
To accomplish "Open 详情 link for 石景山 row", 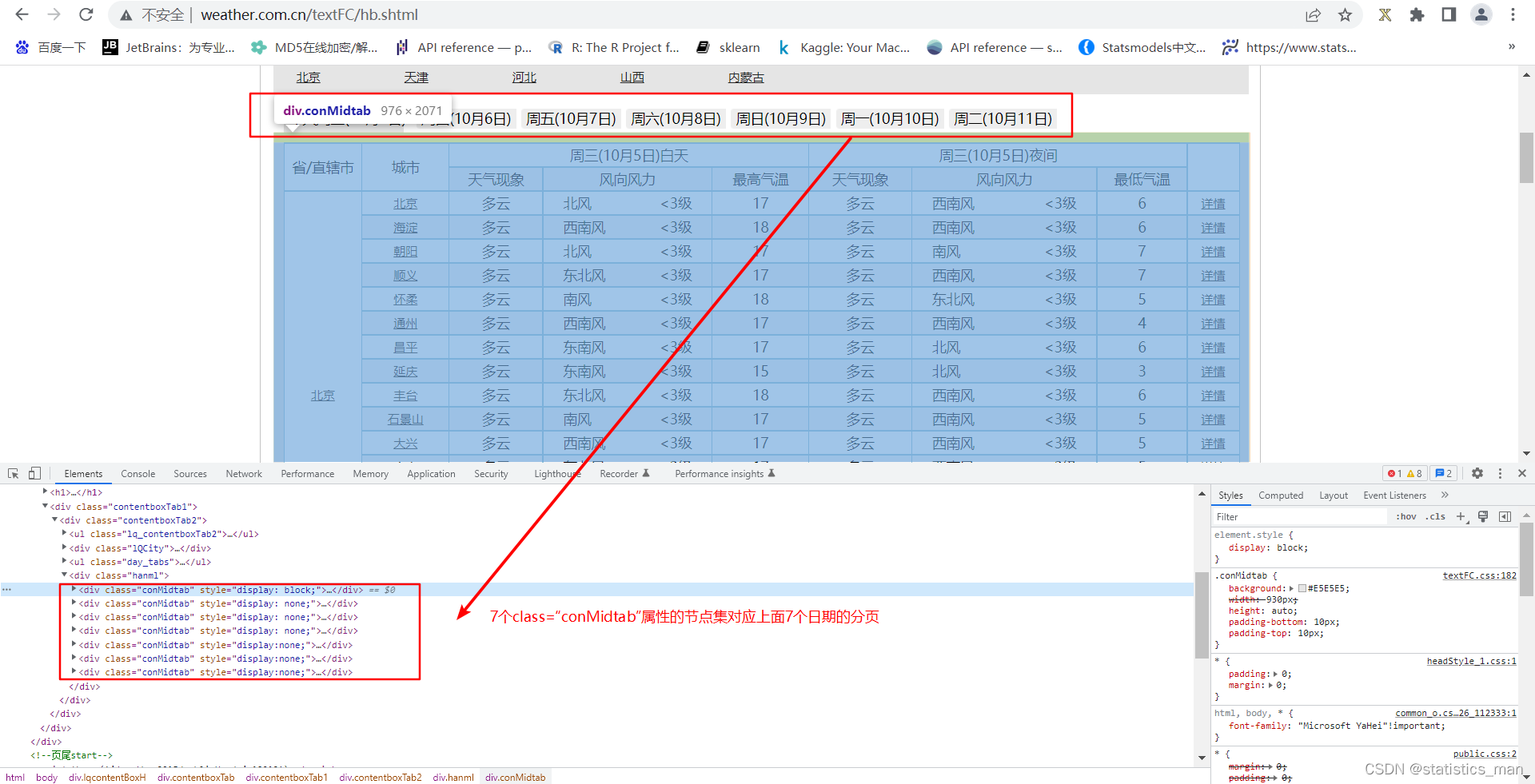I will click(1213, 420).
